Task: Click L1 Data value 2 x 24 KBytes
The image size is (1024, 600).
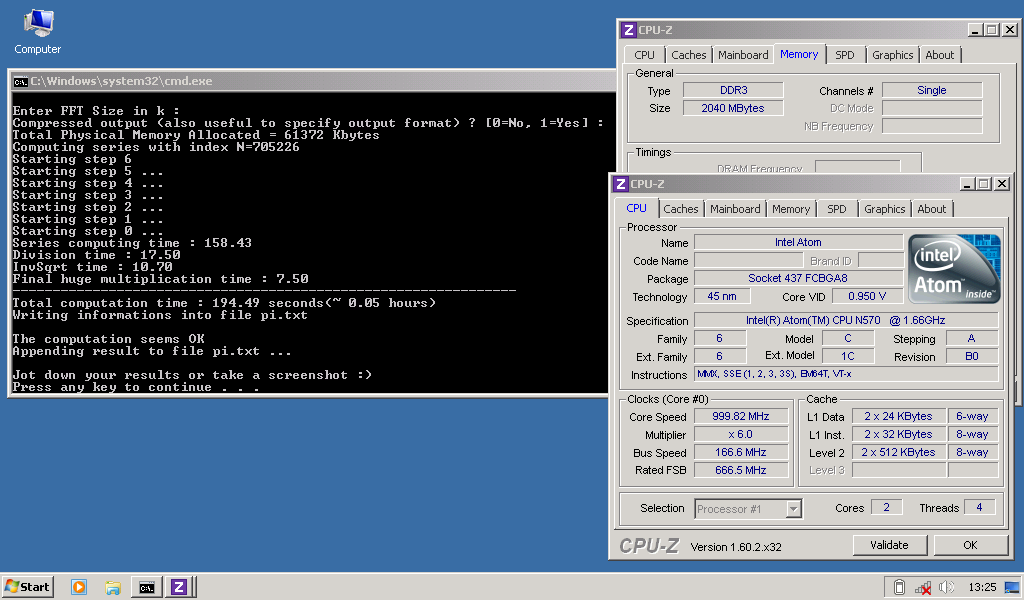Action: [x=898, y=417]
